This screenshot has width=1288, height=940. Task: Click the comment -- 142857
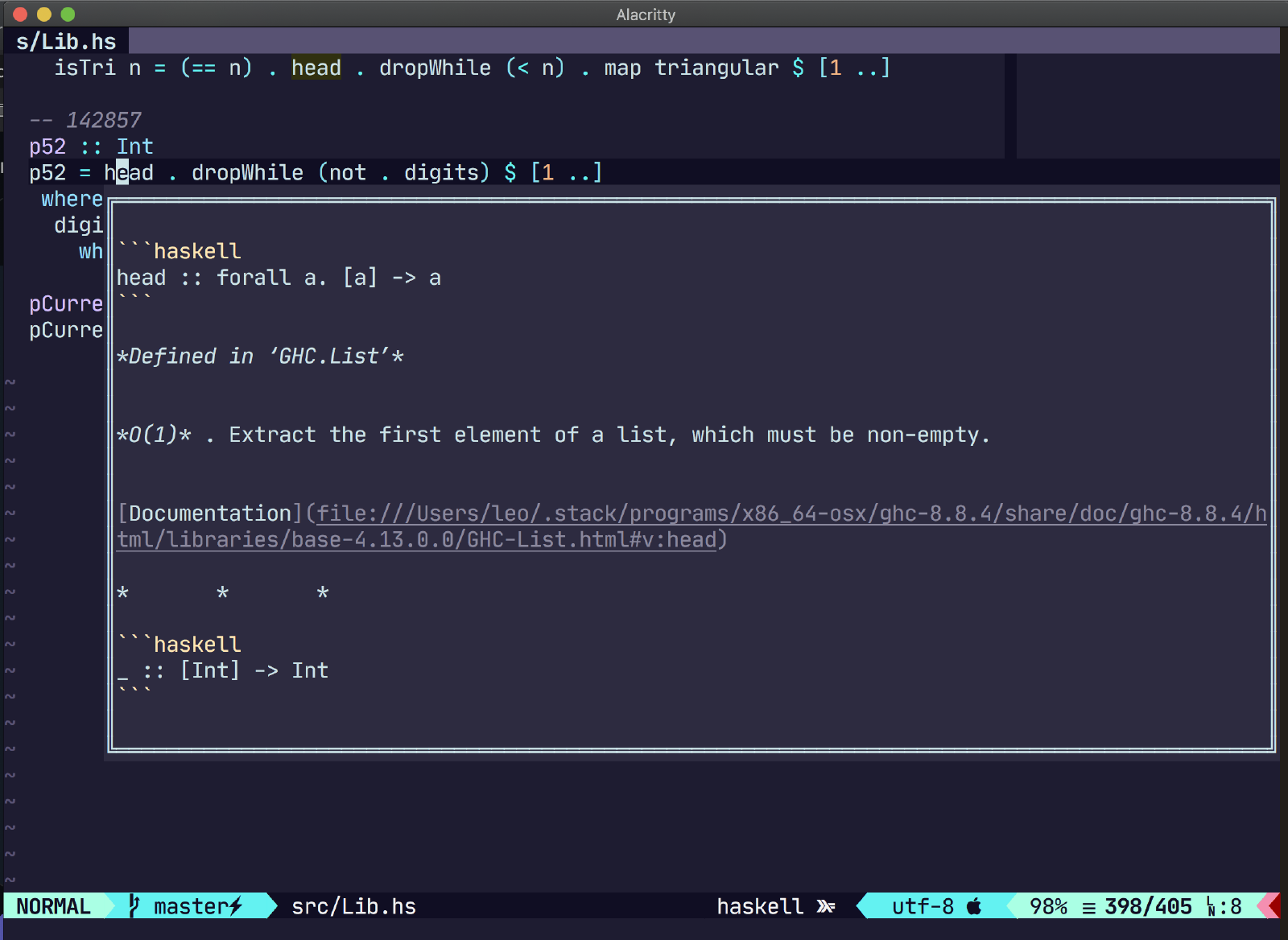(85, 120)
